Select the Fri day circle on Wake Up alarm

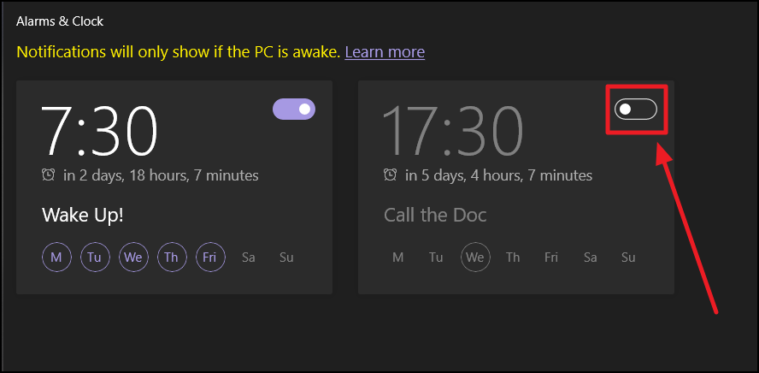point(210,257)
